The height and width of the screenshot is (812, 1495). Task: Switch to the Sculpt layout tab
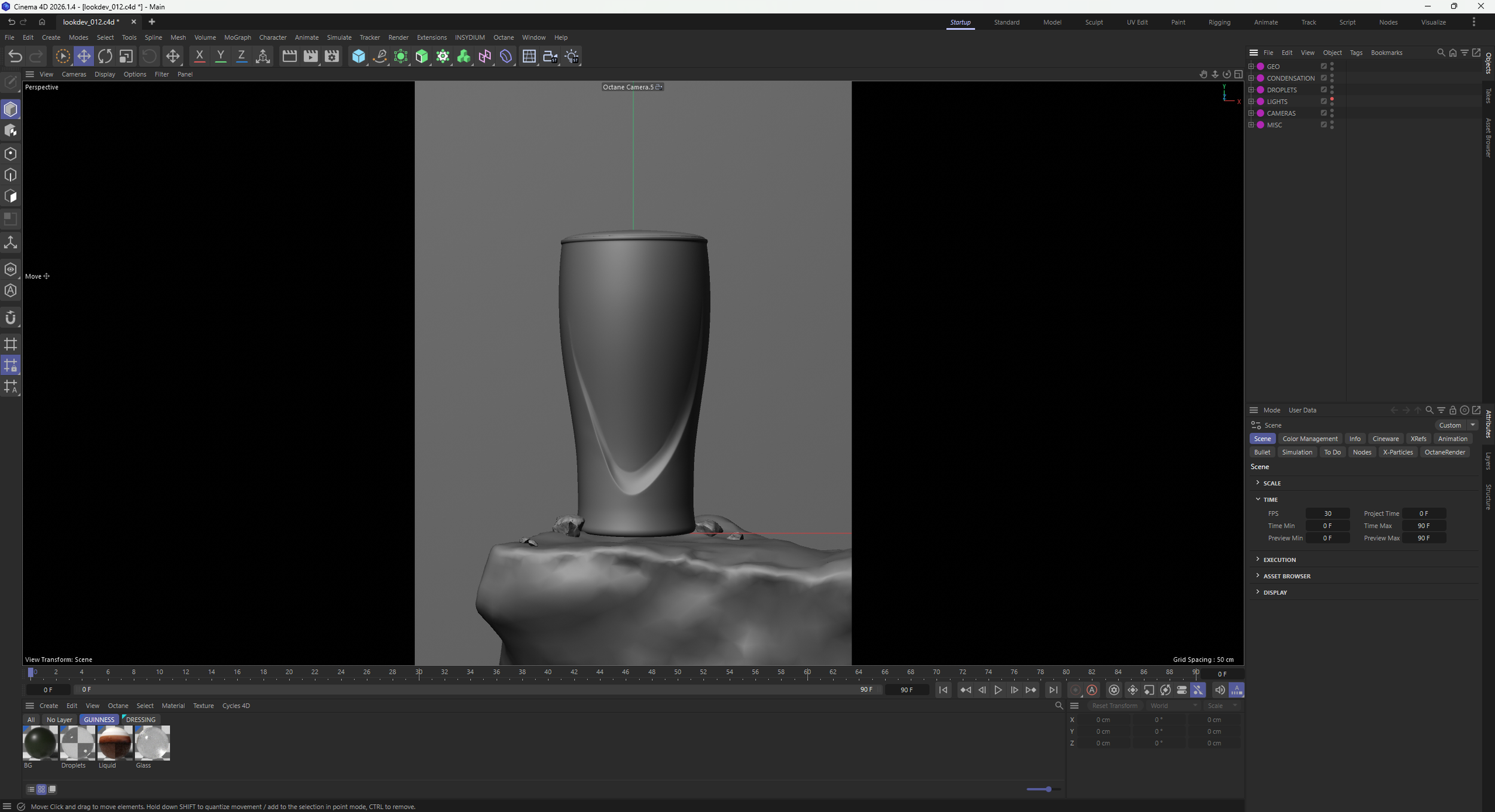[x=1094, y=22]
